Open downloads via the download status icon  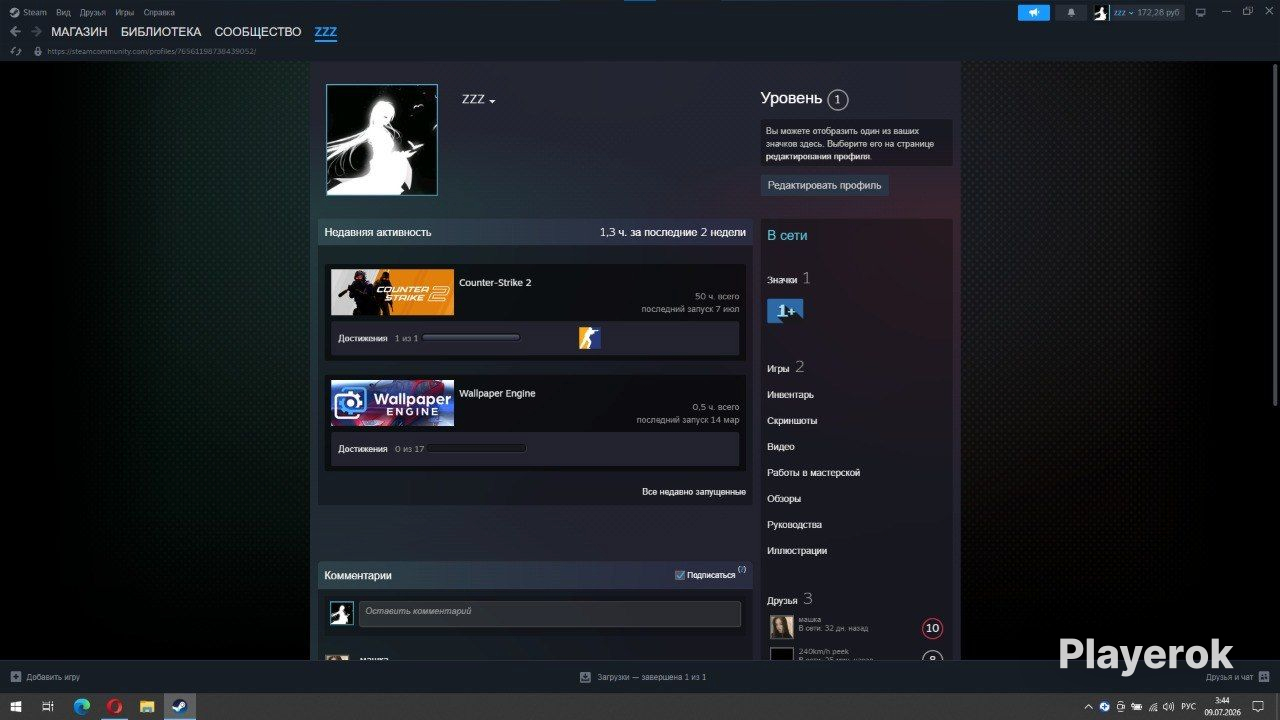585,677
